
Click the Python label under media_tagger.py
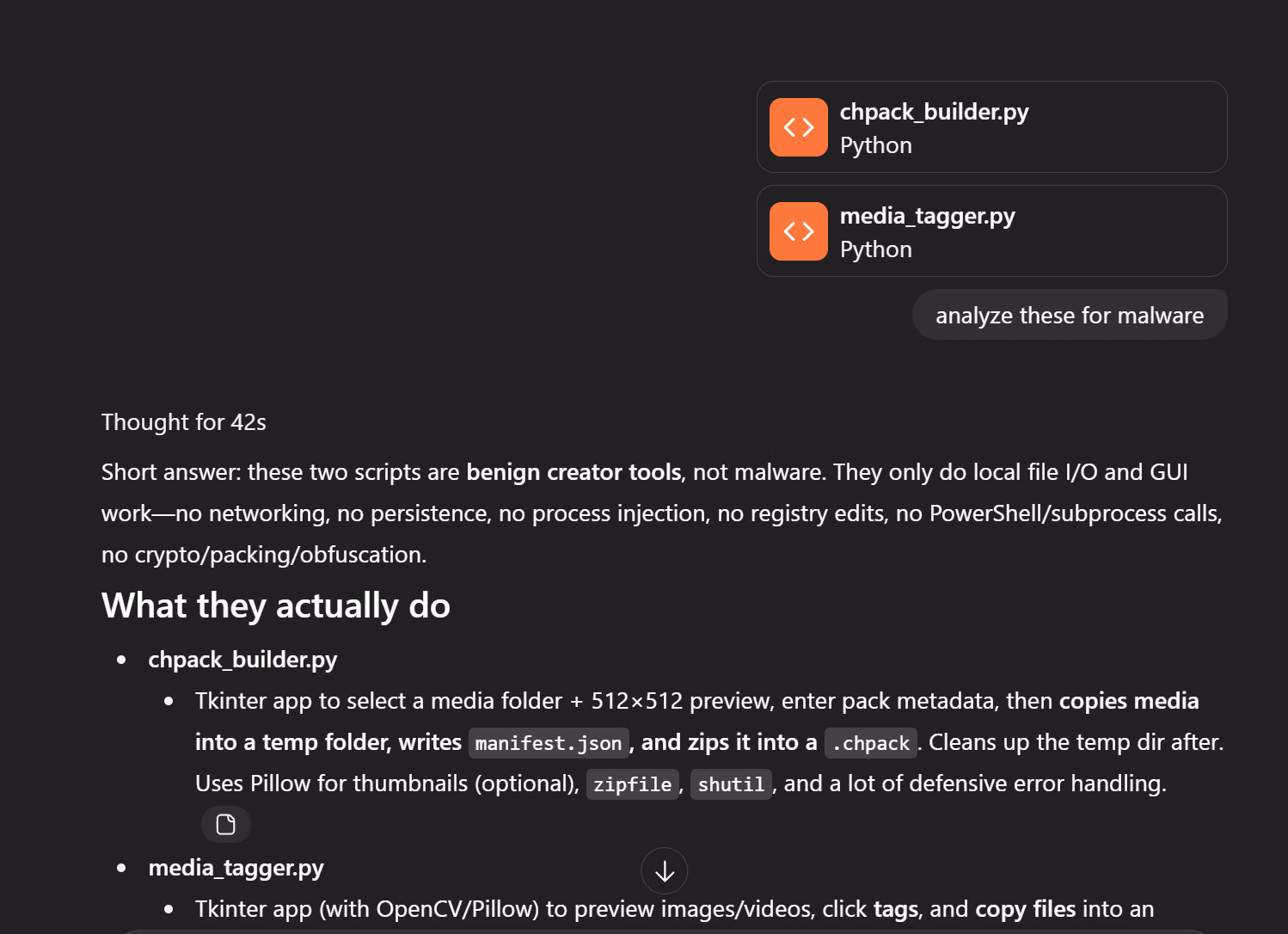[875, 249]
